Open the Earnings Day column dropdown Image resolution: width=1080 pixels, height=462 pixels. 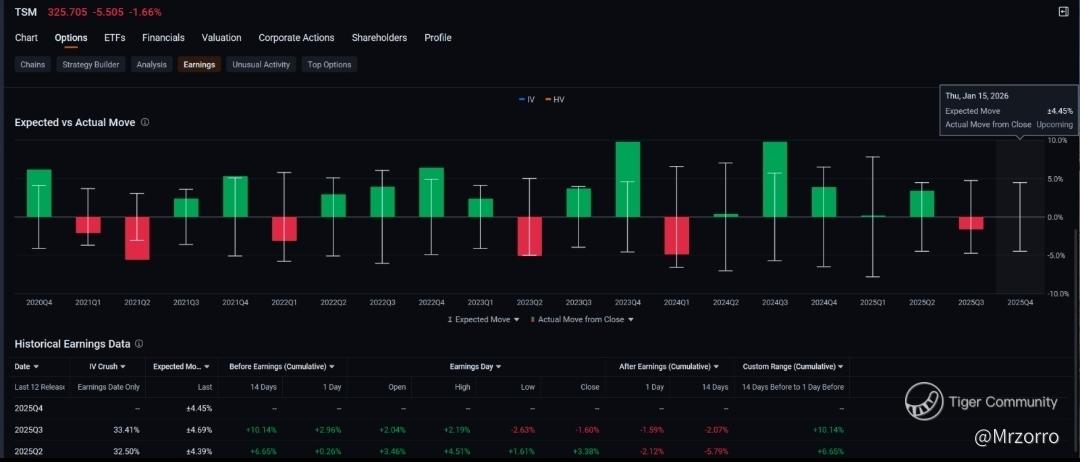point(475,366)
